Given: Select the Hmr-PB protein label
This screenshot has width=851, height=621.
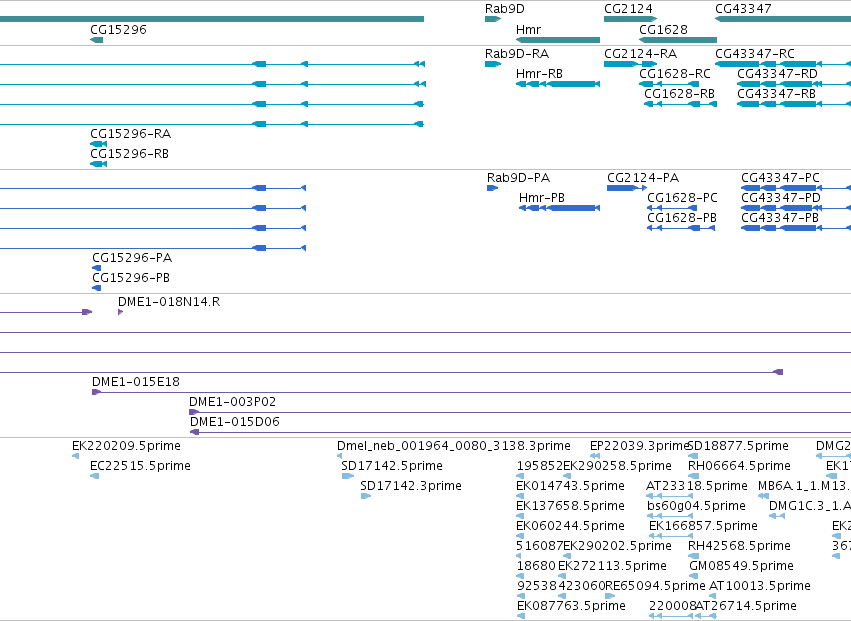Looking at the screenshot, I should click(542, 198).
